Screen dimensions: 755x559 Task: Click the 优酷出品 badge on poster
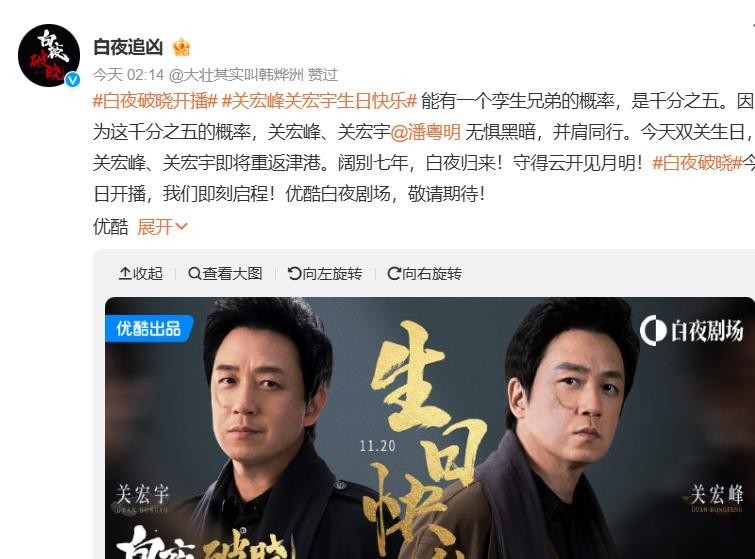[149, 329]
